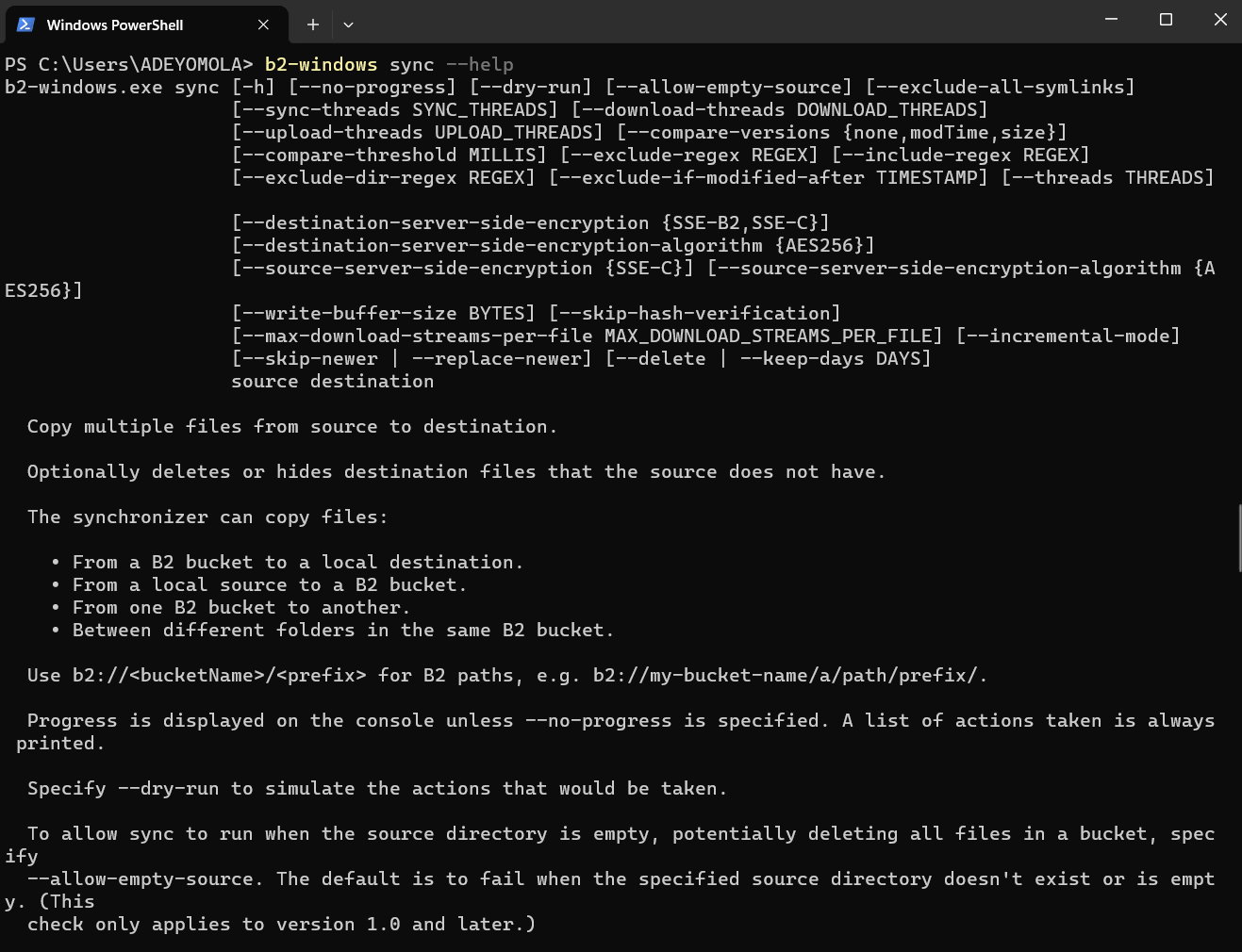Click '[--destination-server-side-encryption {SSE-B2,SSE-C}]' line
Viewport: 1242px width, 952px height.
pos(531,222)
